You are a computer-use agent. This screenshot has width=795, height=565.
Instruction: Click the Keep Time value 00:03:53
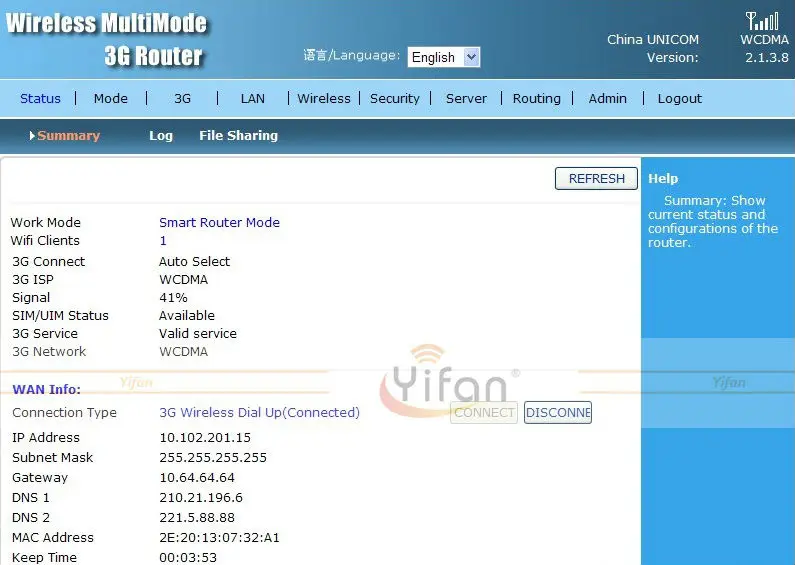[x=188, y=557]
